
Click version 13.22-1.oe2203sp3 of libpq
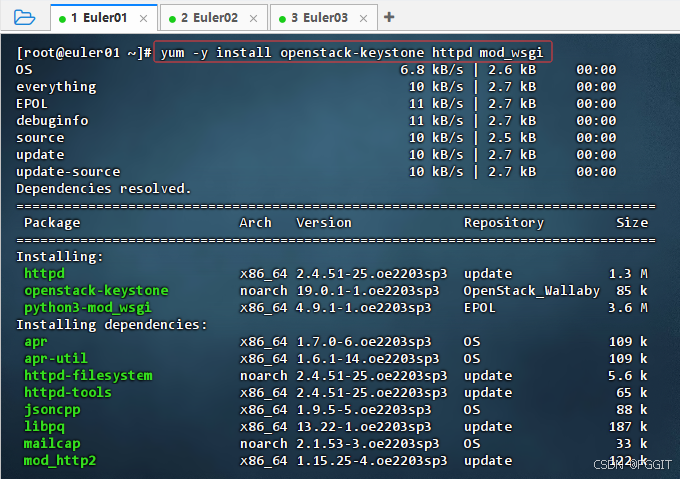pos(364,427)
